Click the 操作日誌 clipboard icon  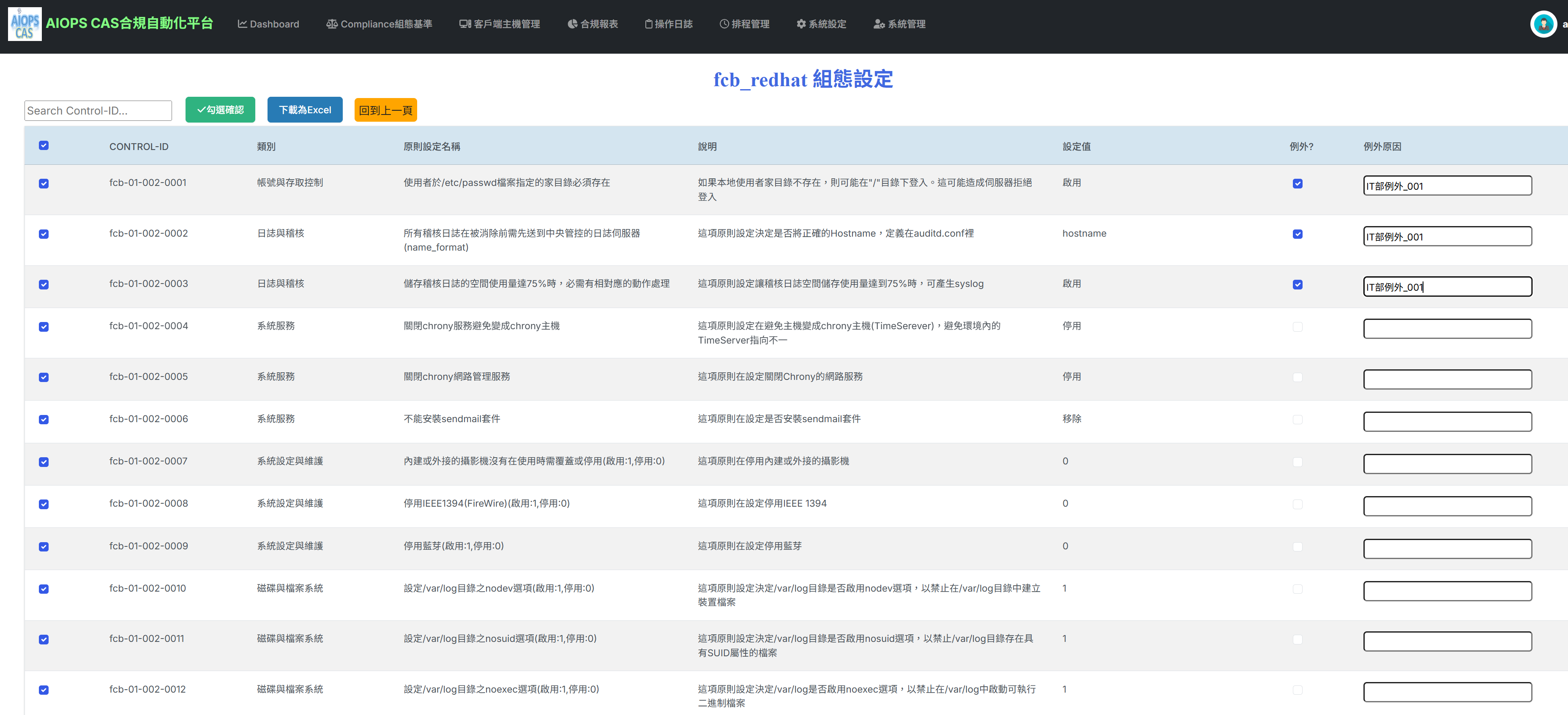point(649,25)
